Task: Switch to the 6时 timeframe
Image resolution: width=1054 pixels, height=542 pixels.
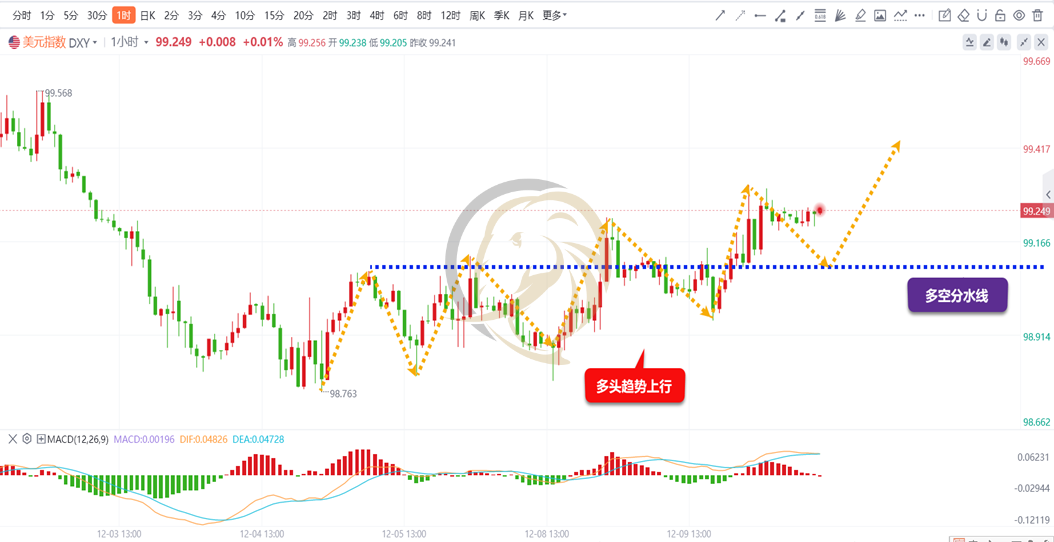Action: (400, 15)
